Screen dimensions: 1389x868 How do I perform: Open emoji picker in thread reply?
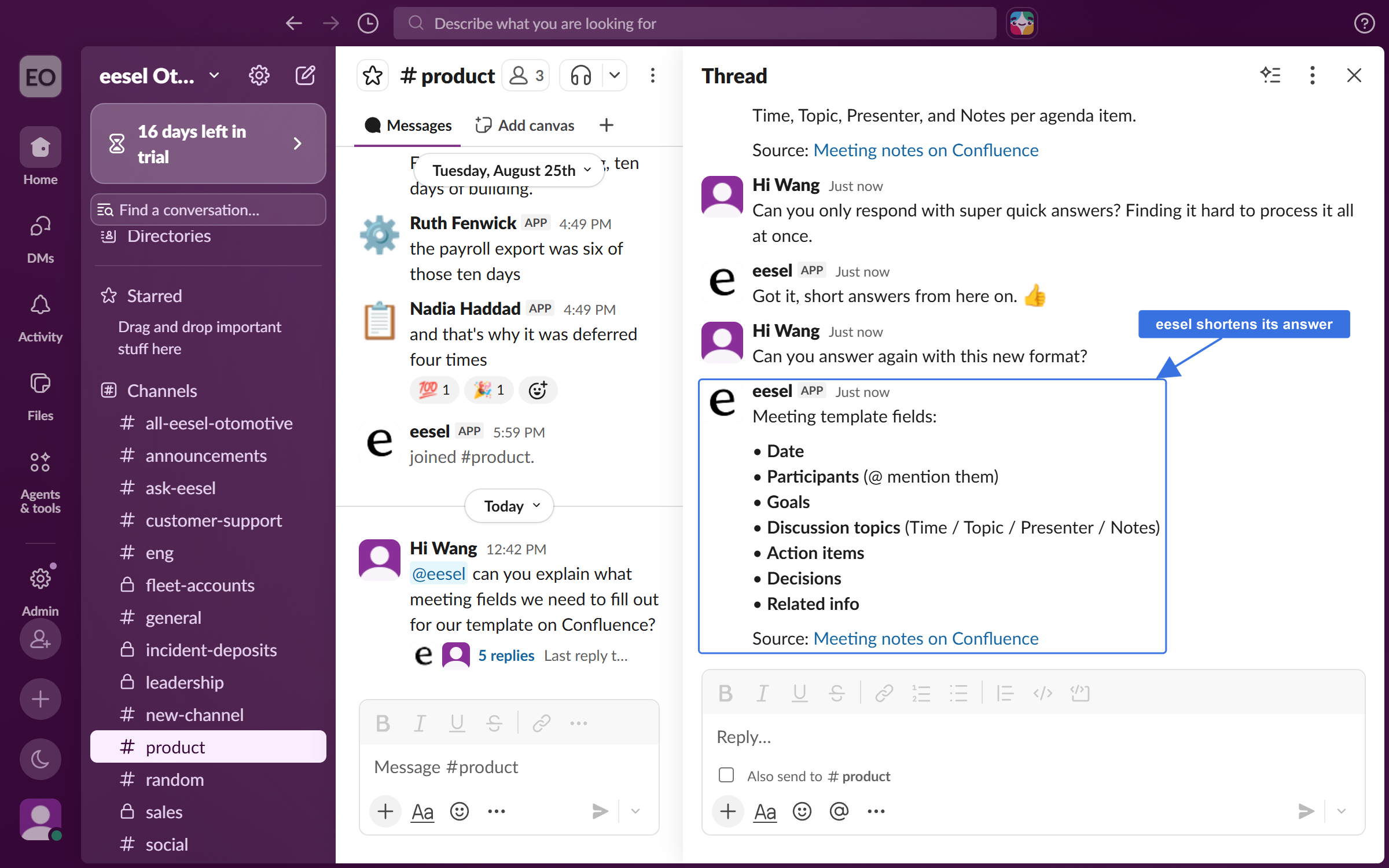802,811
